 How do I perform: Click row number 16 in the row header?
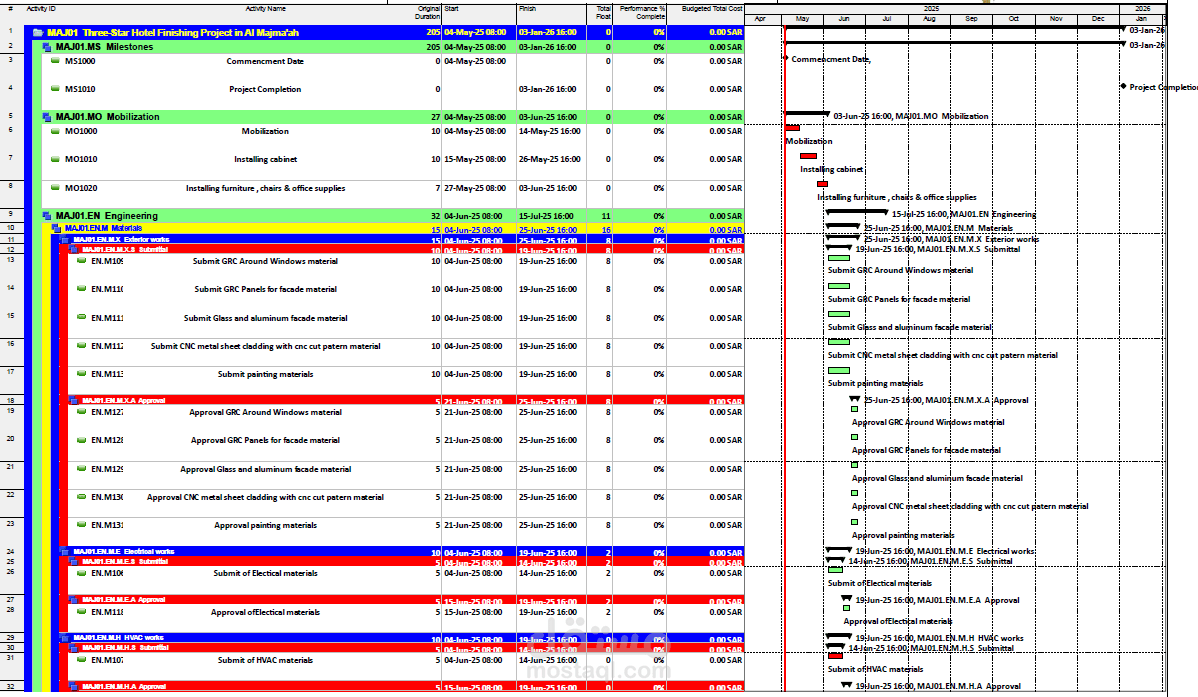click(x=11, y=344)
